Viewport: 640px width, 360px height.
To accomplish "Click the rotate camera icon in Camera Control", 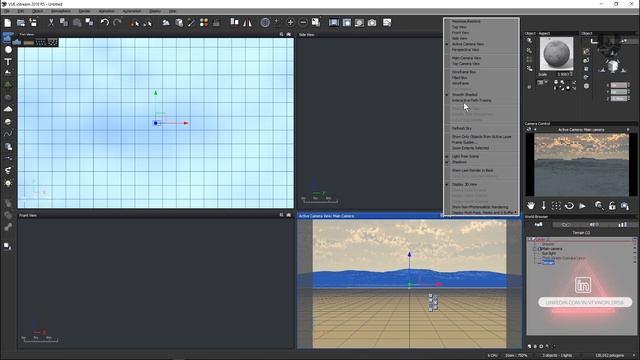I will [569, 206].
